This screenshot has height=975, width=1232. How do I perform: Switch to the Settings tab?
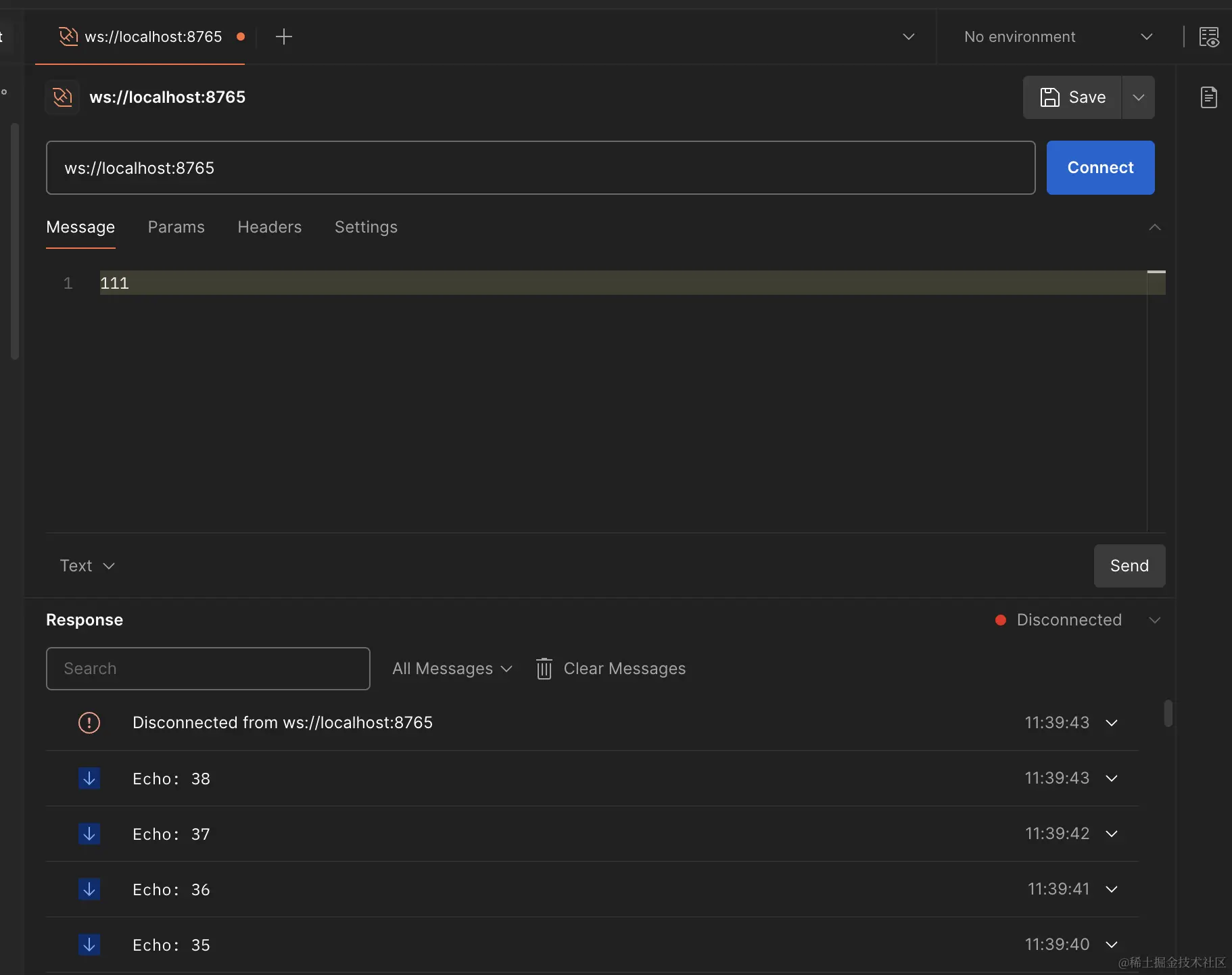[x=366, y=227]
